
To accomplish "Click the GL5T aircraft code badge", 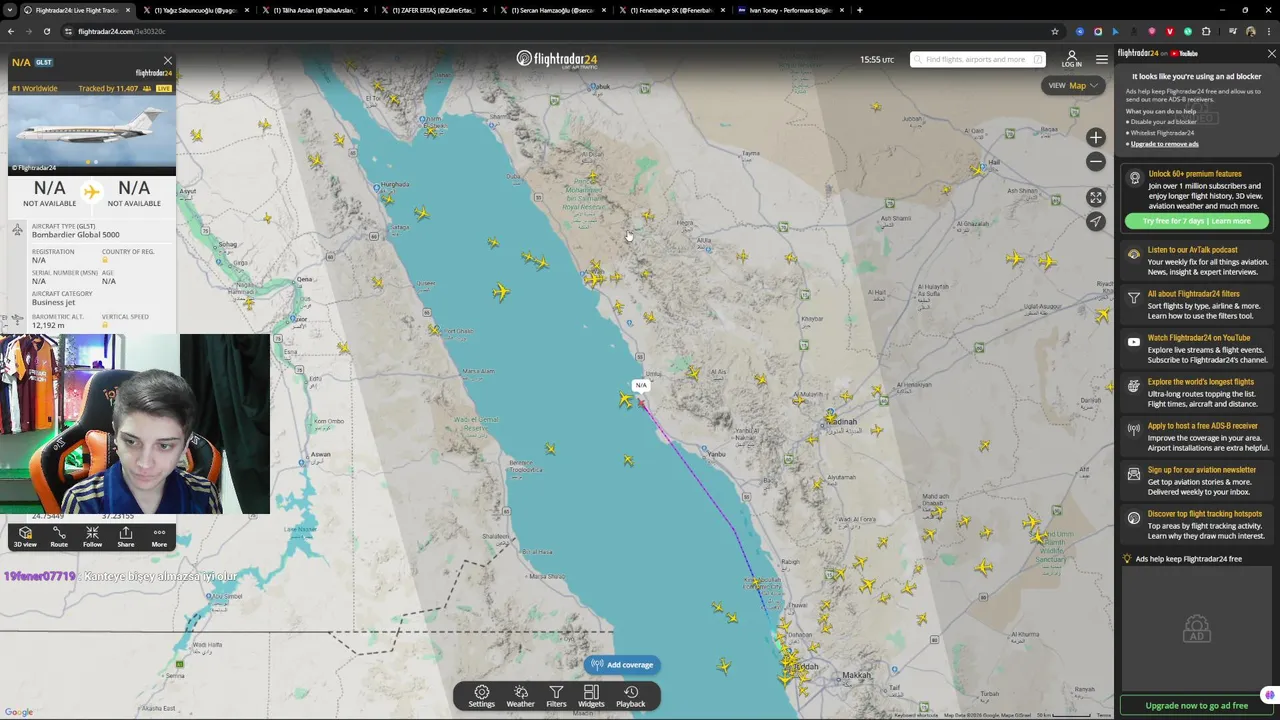I will tap(44, 62).
